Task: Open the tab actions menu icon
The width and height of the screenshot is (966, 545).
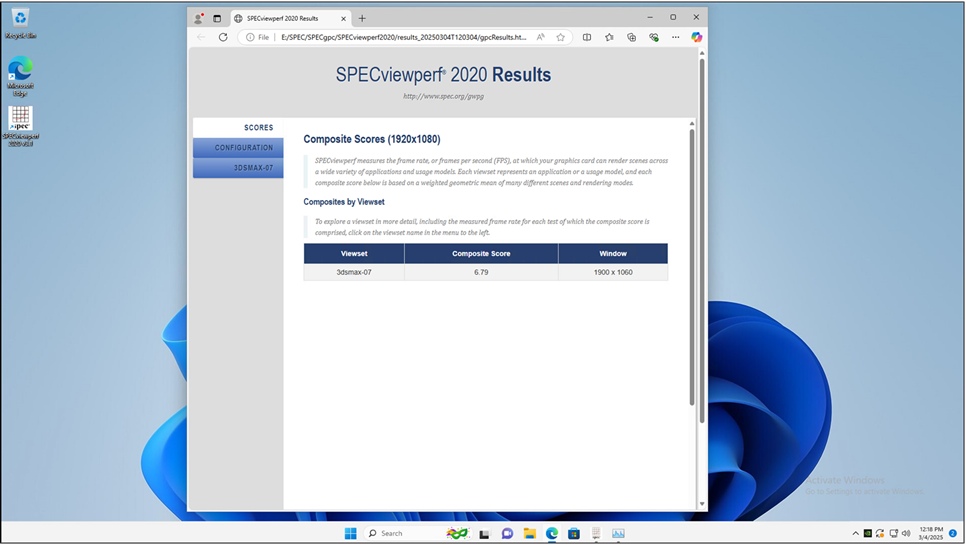Action: point(217,18)
